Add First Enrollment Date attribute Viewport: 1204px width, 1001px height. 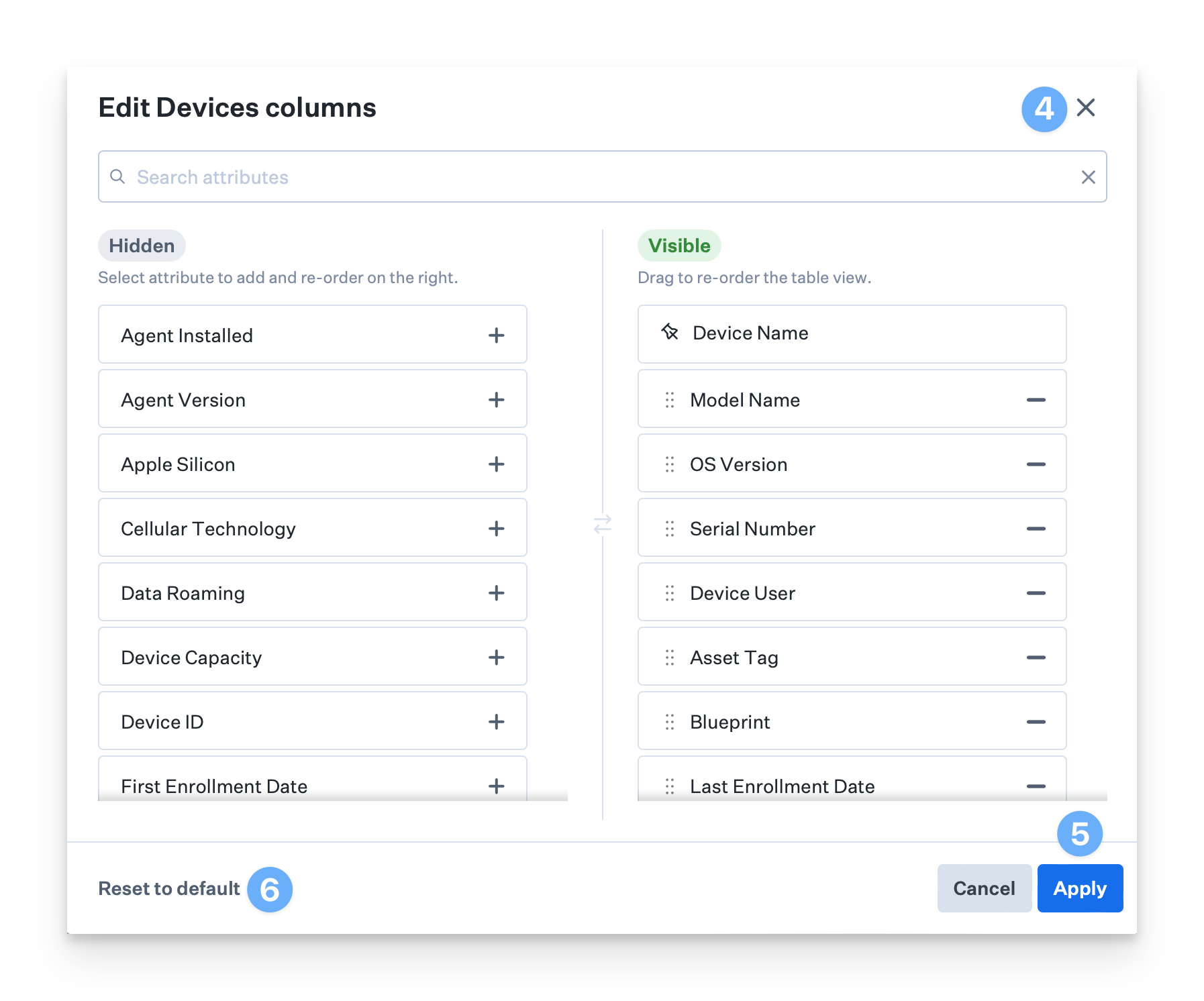coord(496,786)
